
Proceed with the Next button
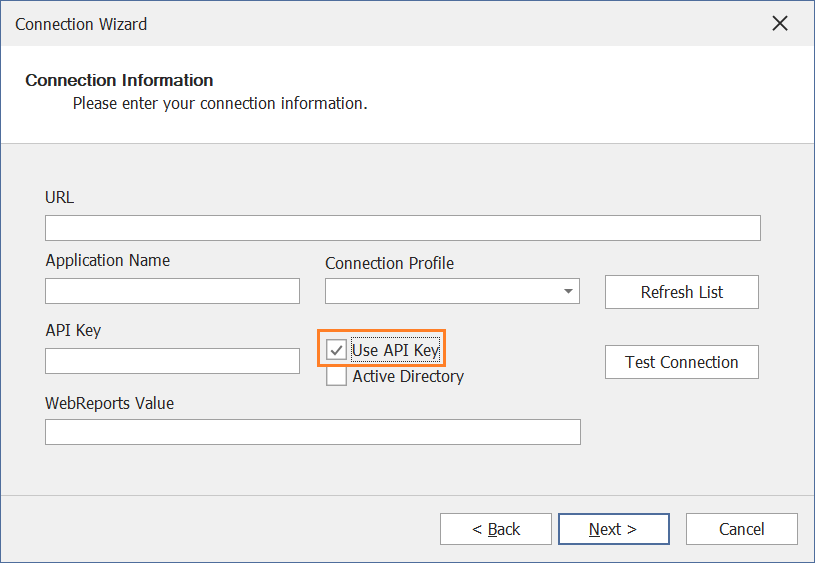(613, 529)
